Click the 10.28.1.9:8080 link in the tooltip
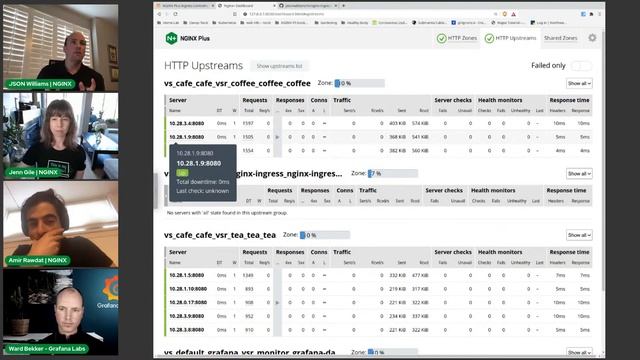This screenshot has height=360, width=640. click(x=199, y=163)
